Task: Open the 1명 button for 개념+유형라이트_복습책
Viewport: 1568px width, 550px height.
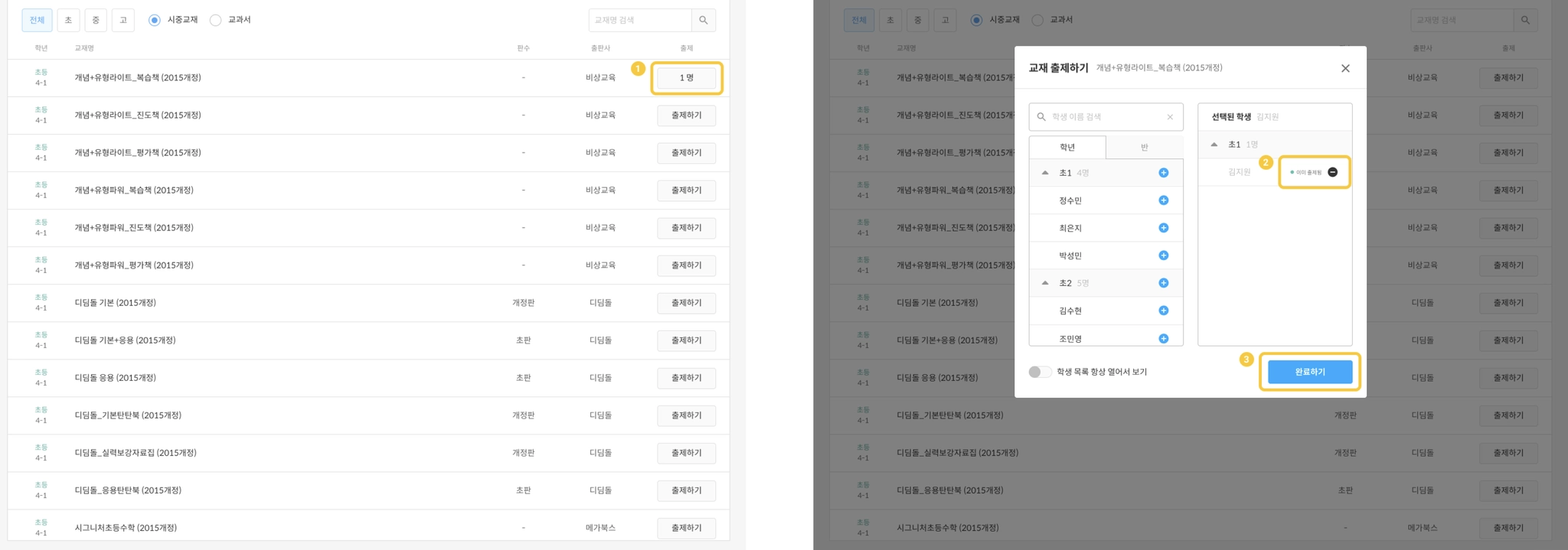Action: (686, 78)
